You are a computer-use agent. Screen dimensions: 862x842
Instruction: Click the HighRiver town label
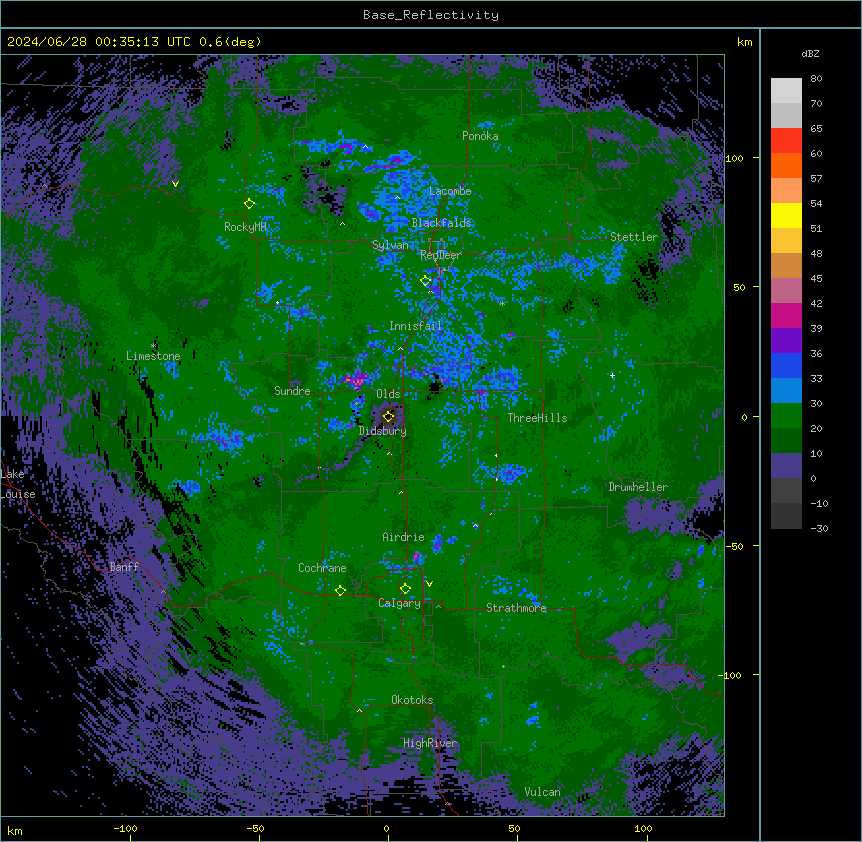(x=430, y=743)
